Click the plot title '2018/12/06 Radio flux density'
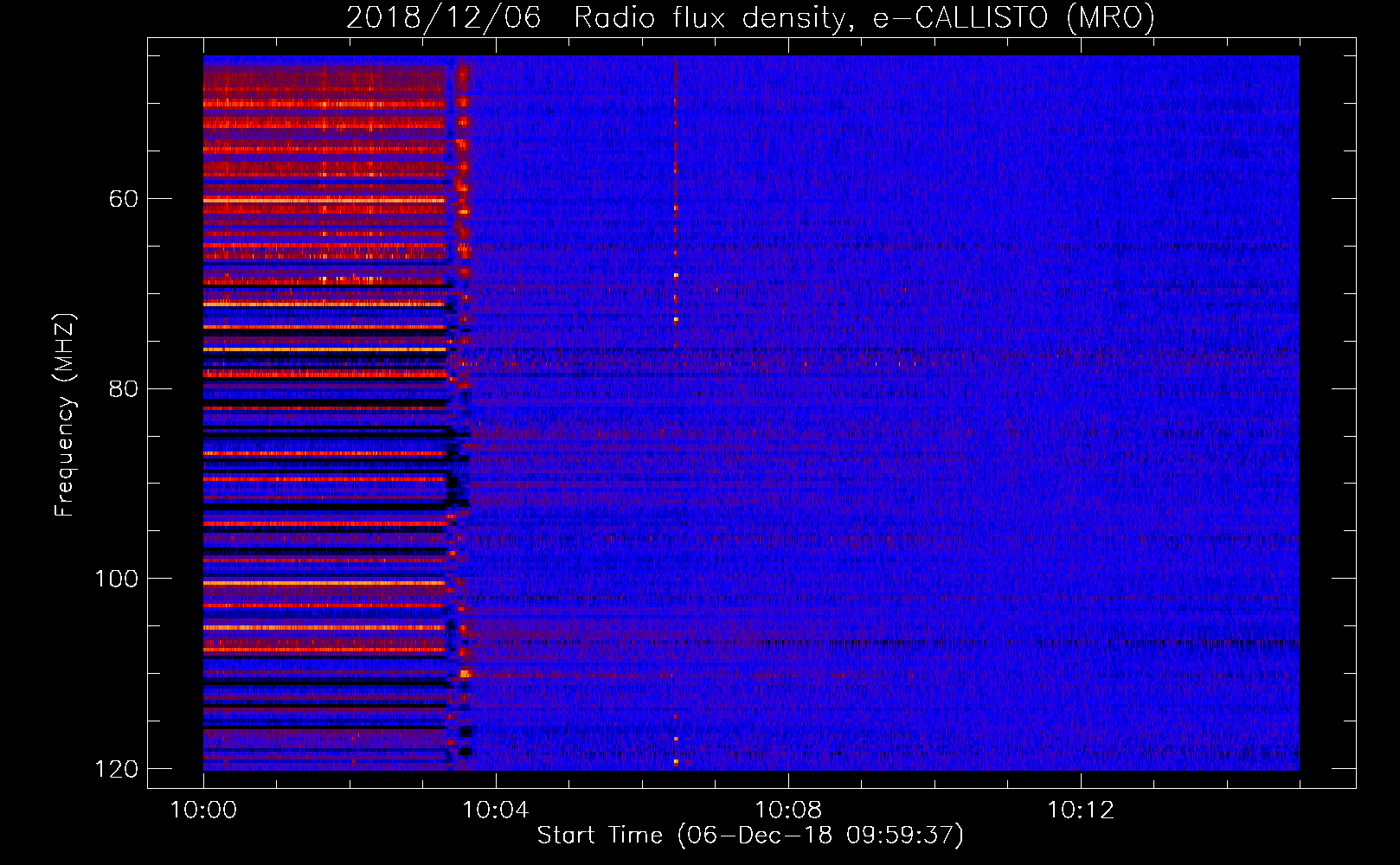The width and height of the screenshot is (1400, 865). click(x=751, y=17)
